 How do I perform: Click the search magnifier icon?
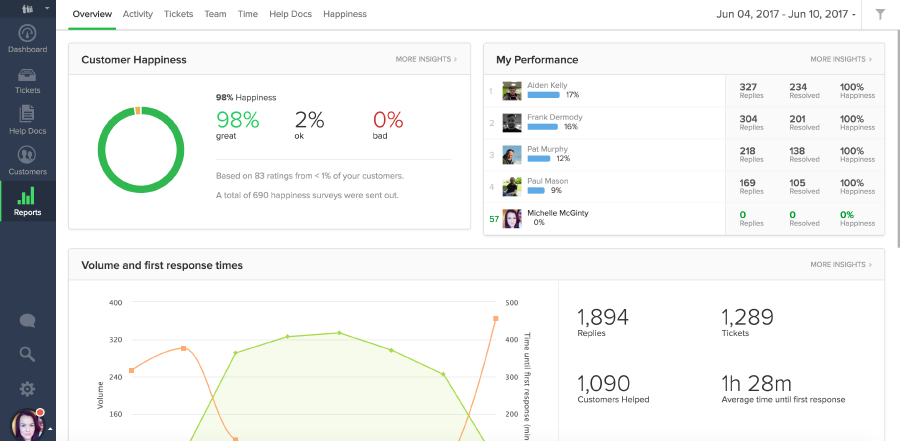[x=27, y=354]
